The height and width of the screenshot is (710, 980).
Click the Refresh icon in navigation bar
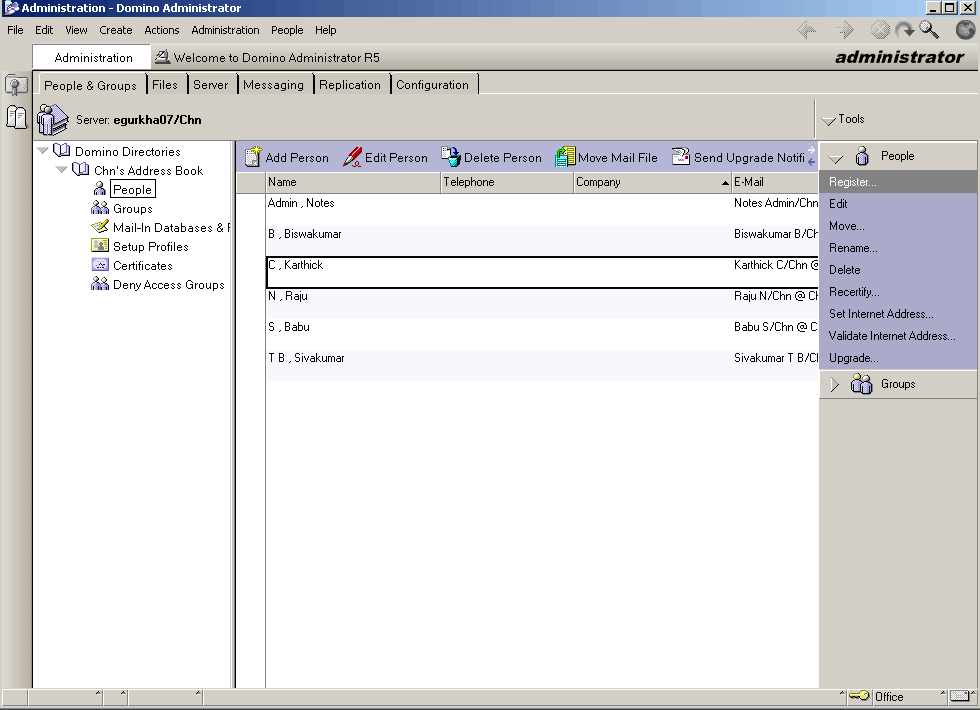point(904,30)
